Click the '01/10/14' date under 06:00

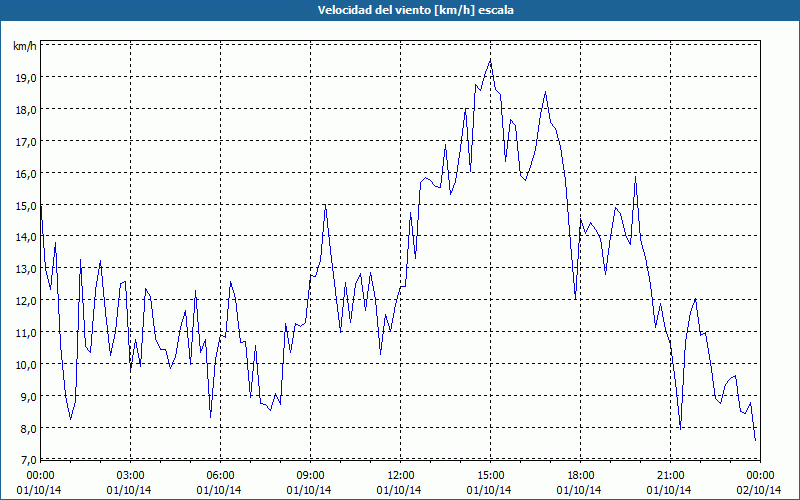218,490
